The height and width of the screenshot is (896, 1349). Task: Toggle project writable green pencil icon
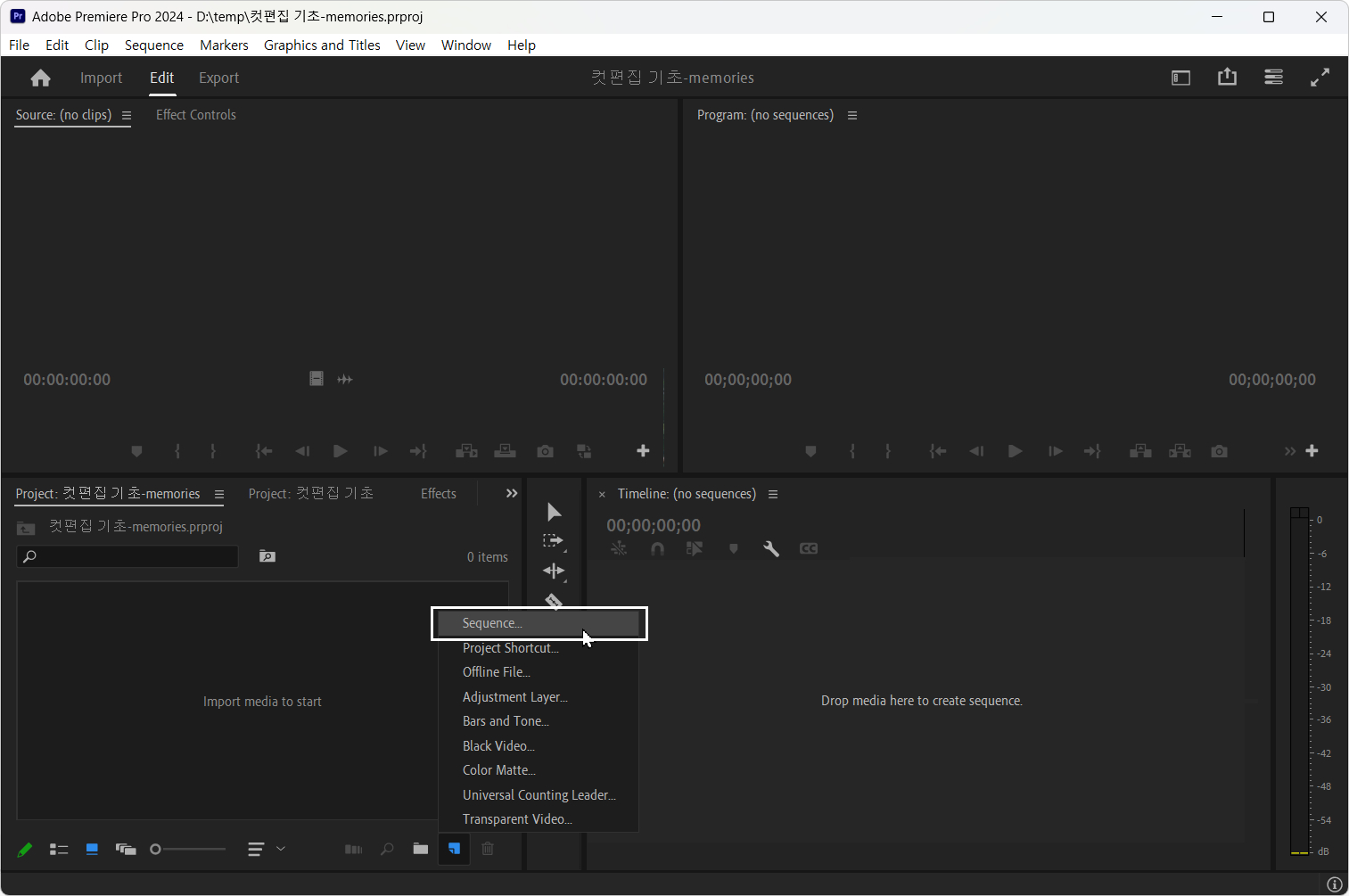click(x=25, y=850)
